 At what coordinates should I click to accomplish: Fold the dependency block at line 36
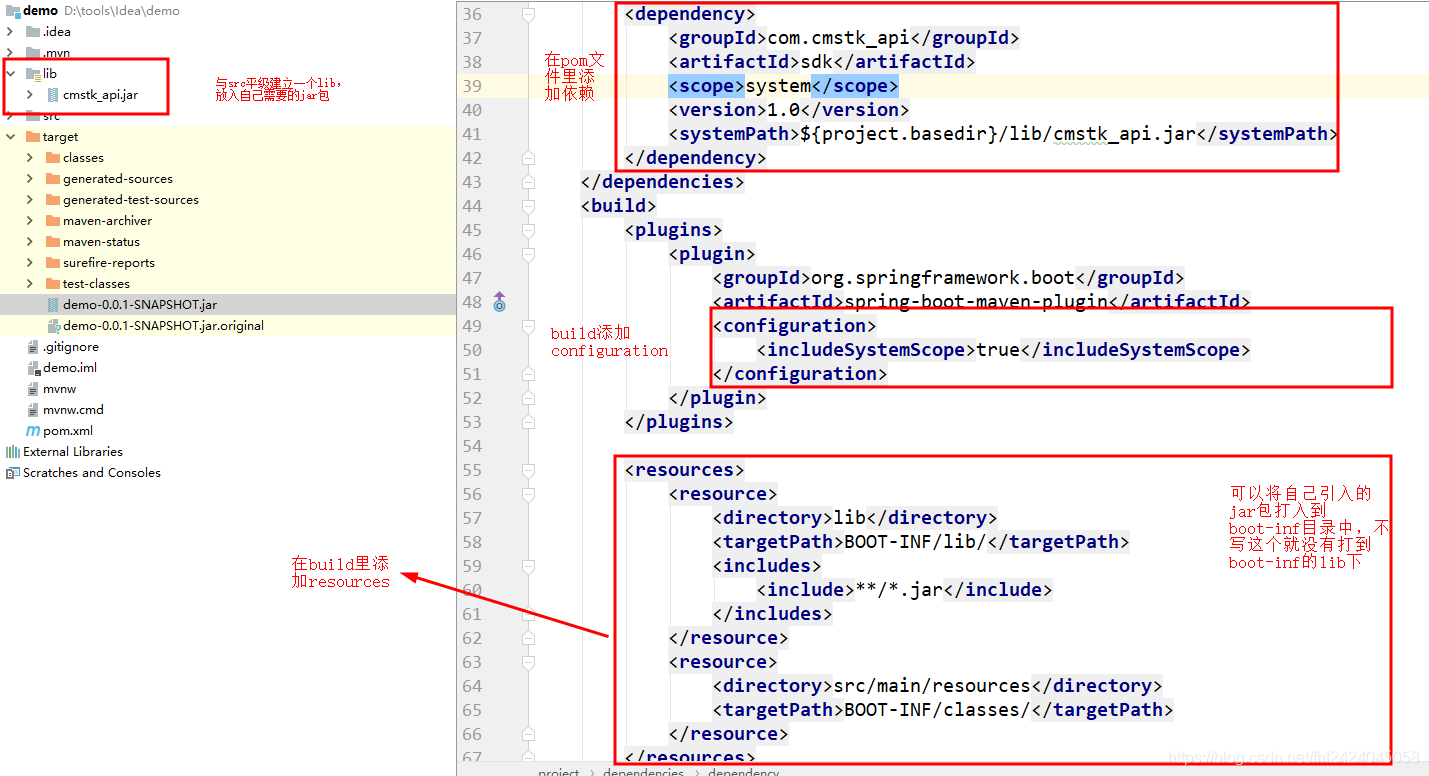tap(528, 14)
